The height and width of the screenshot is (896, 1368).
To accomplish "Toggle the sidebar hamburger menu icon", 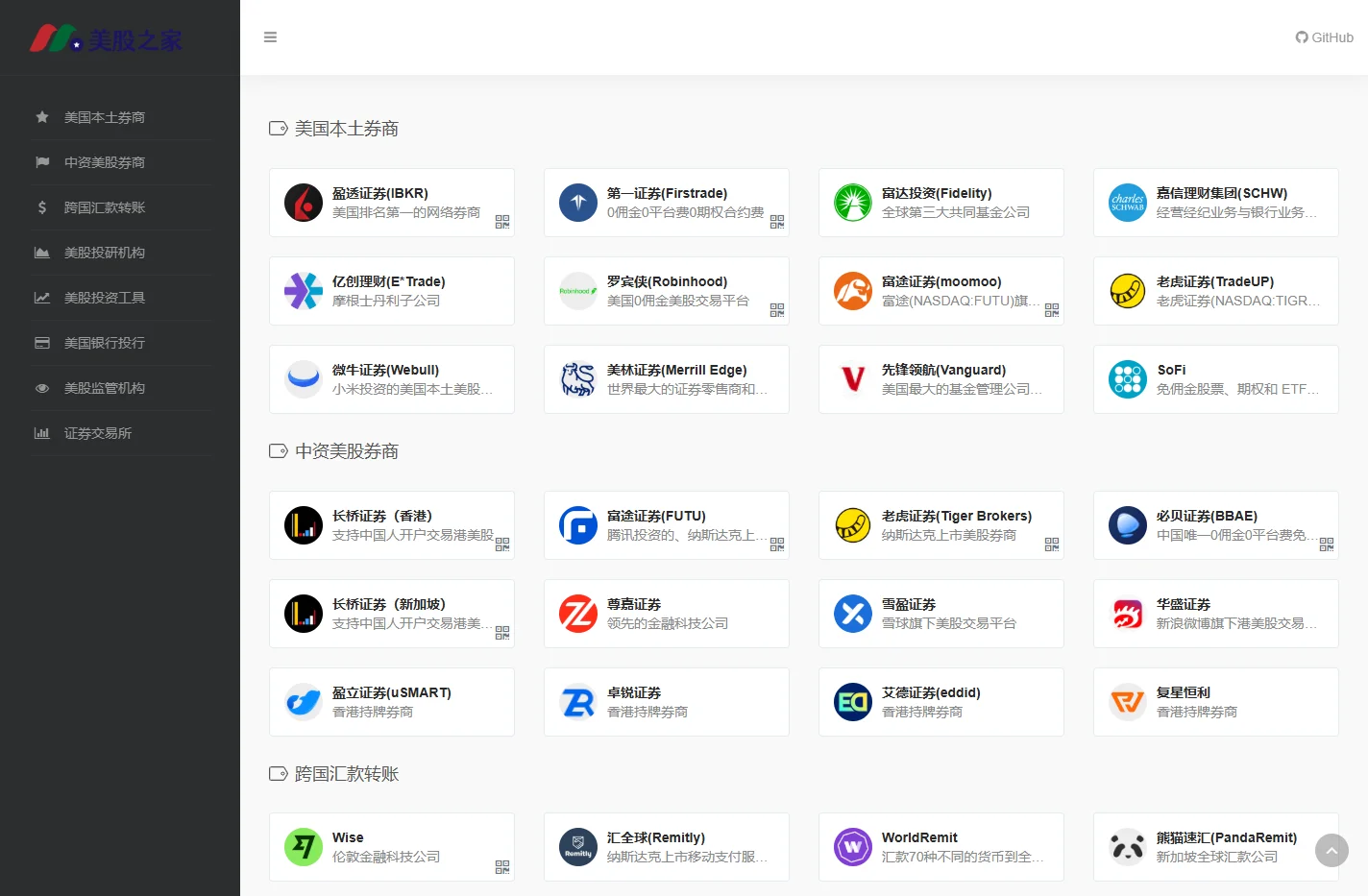I will (270, 37).
